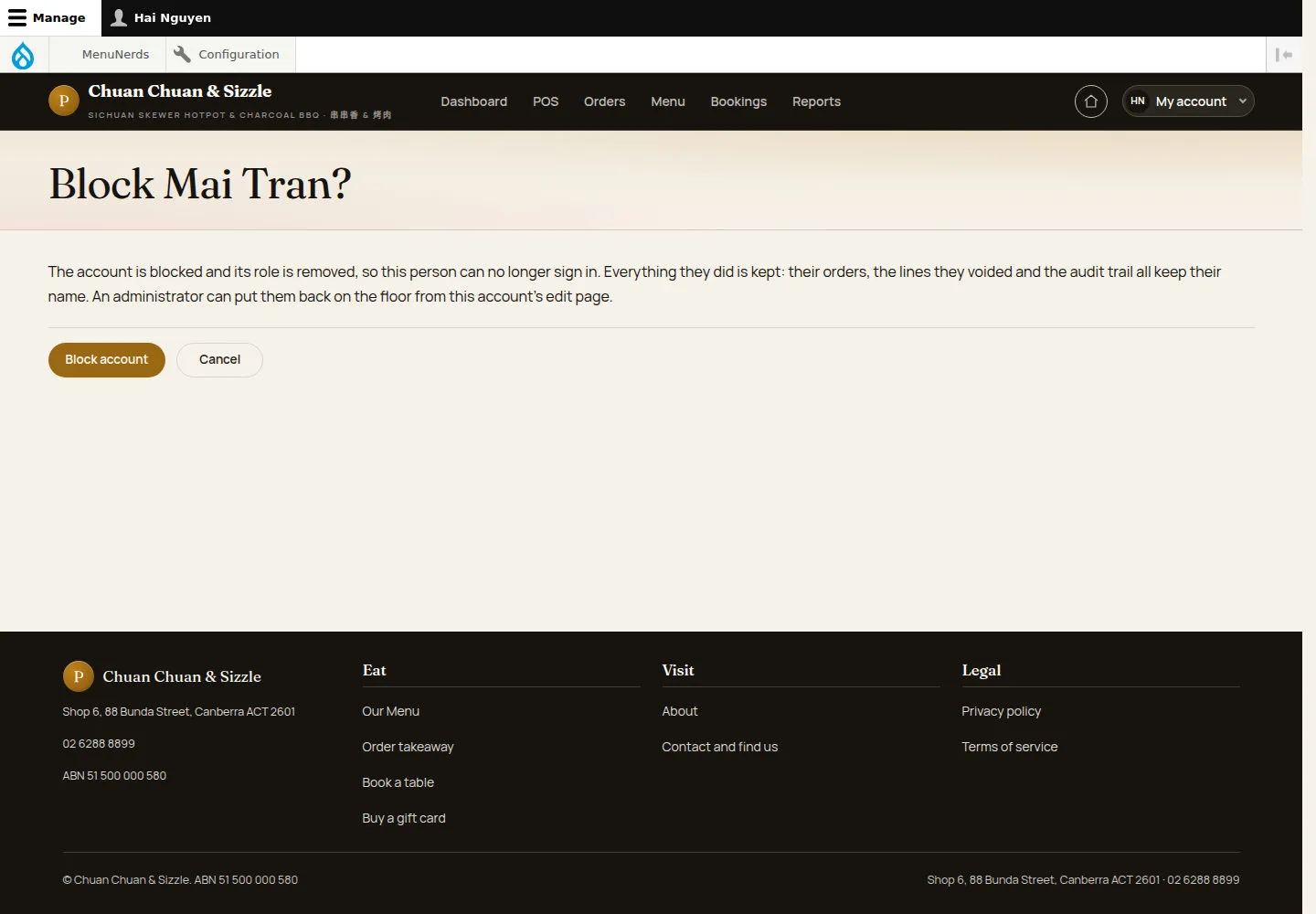1316x914 pixels.
Task: Open Our Menu footer link
Action: [390, 711]
